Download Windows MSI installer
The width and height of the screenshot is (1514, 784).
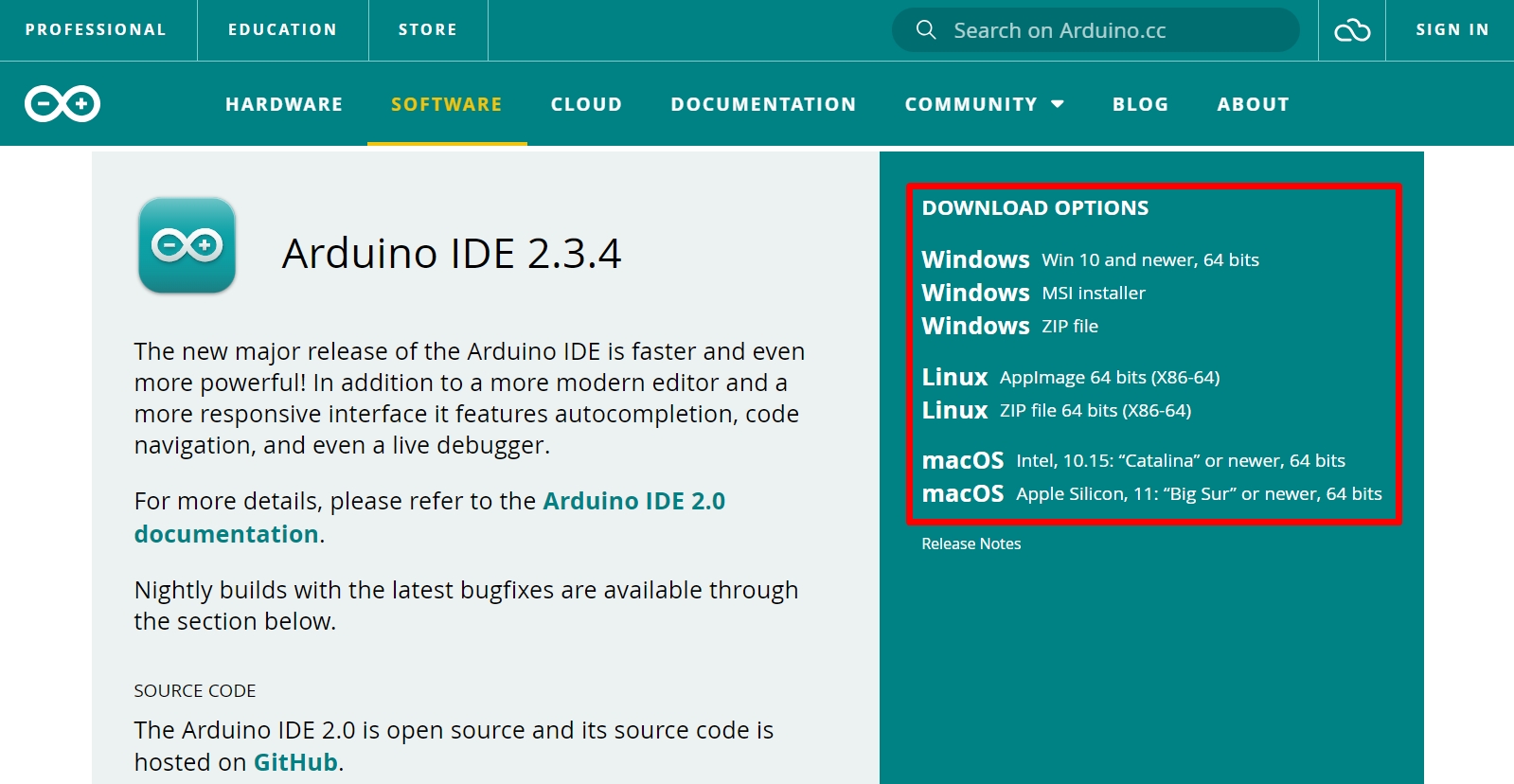(x=1033, y=293)
